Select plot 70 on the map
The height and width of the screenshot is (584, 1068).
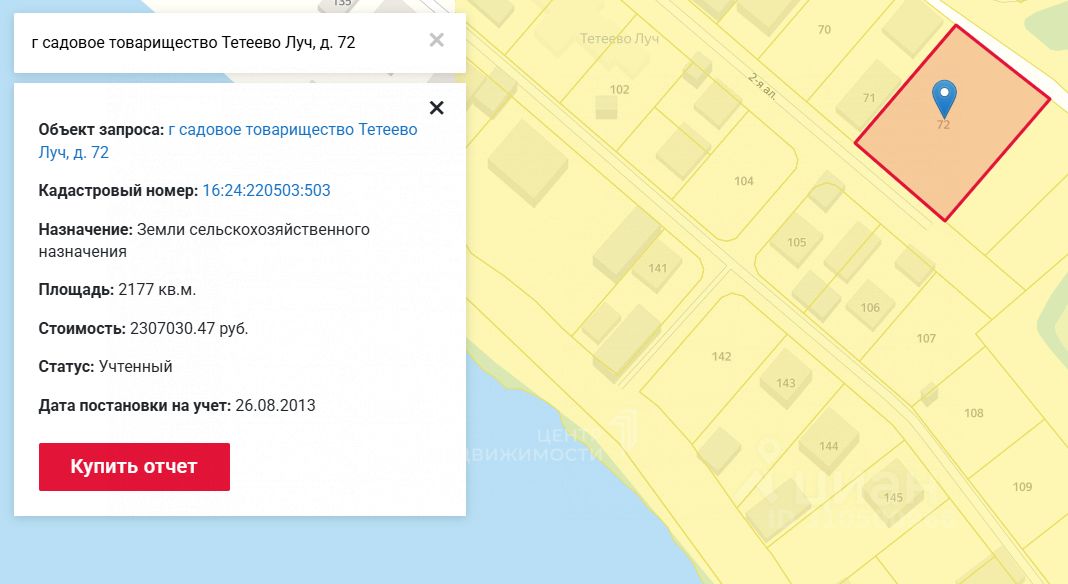[824, 29]
